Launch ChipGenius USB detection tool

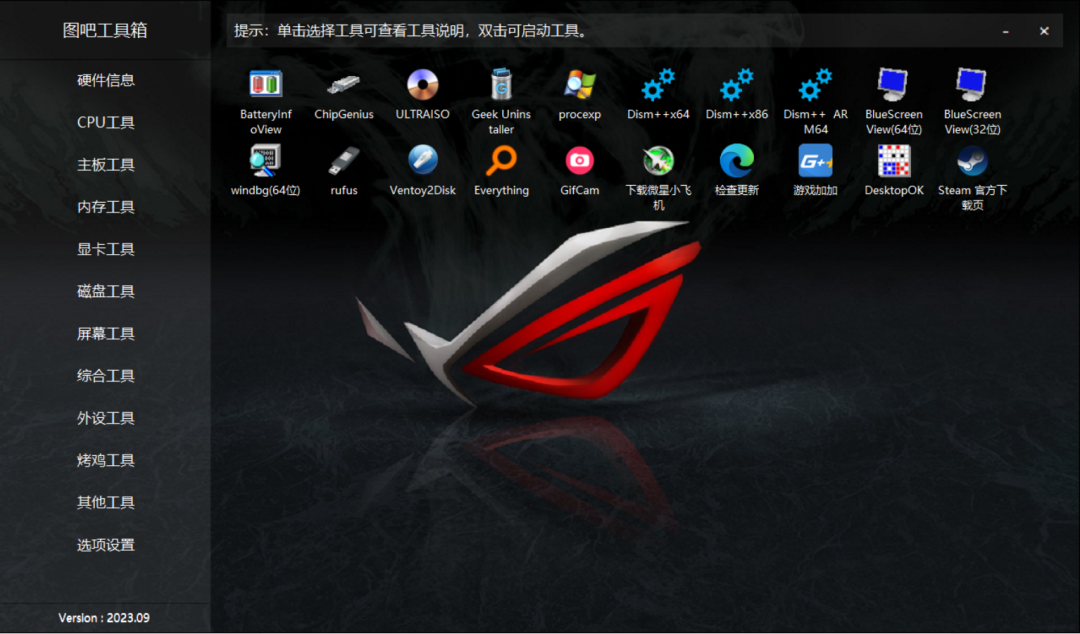coord(343,85)
